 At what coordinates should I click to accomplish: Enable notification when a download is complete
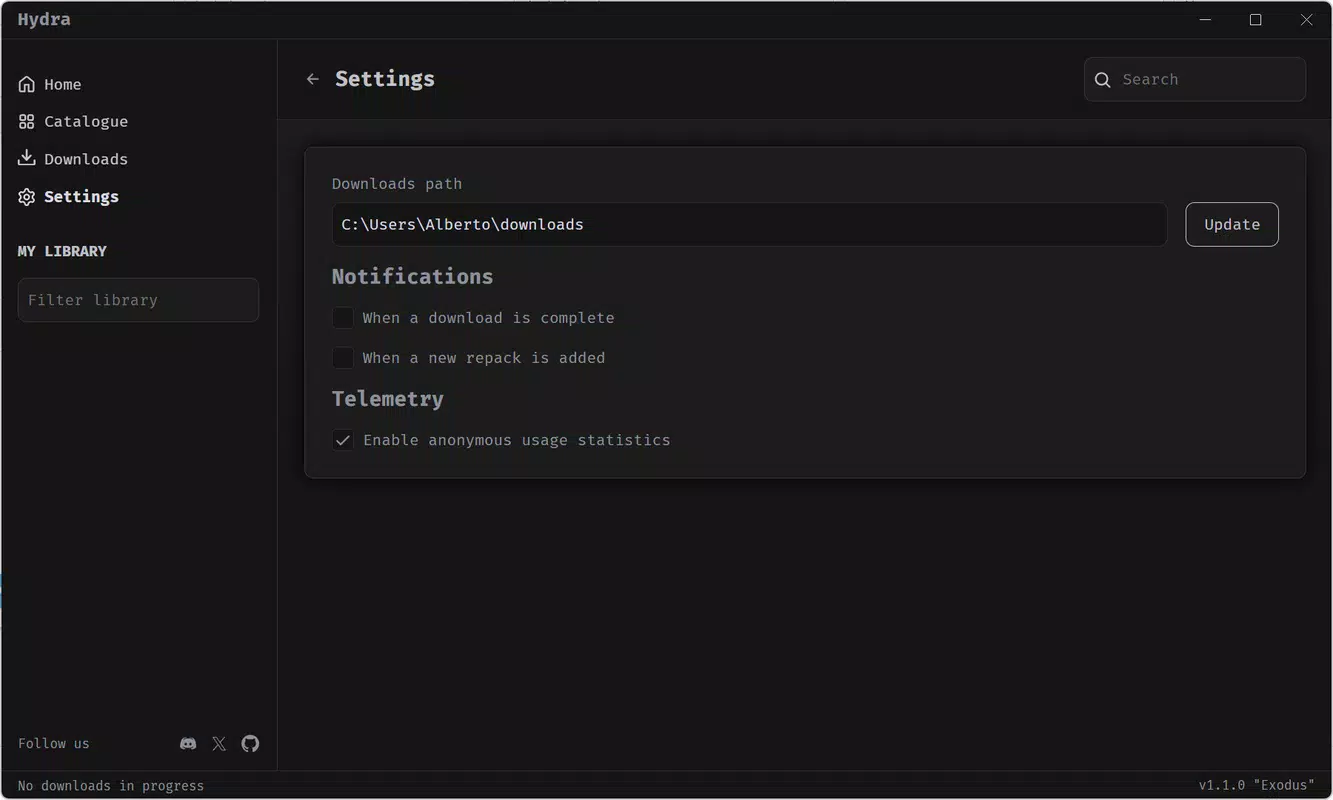pyautogui.click(x=343, y=318)
